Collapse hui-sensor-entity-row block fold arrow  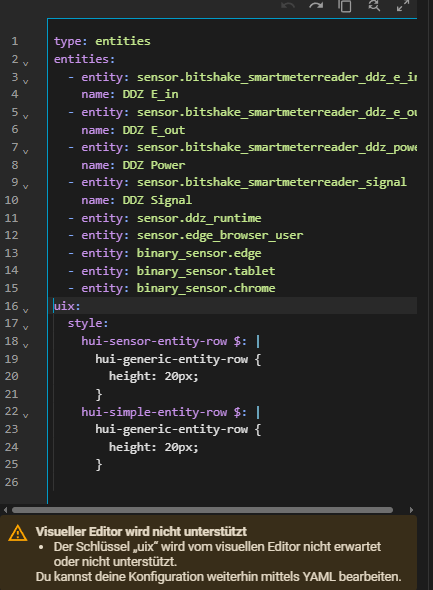pyautogui.click(x=25, y=345)
